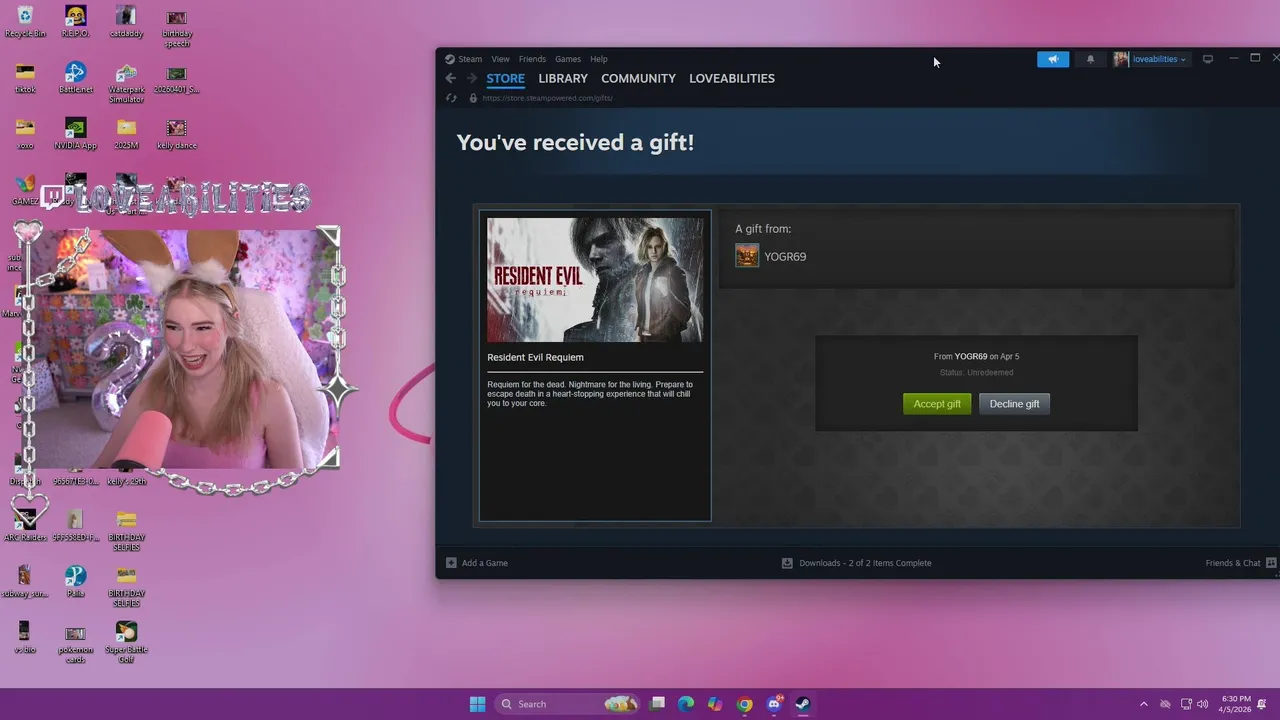This screenshot has width=1280, height=720.
Task: Expand the system tray hidden icons chevron
Action: coord(1144,704)
